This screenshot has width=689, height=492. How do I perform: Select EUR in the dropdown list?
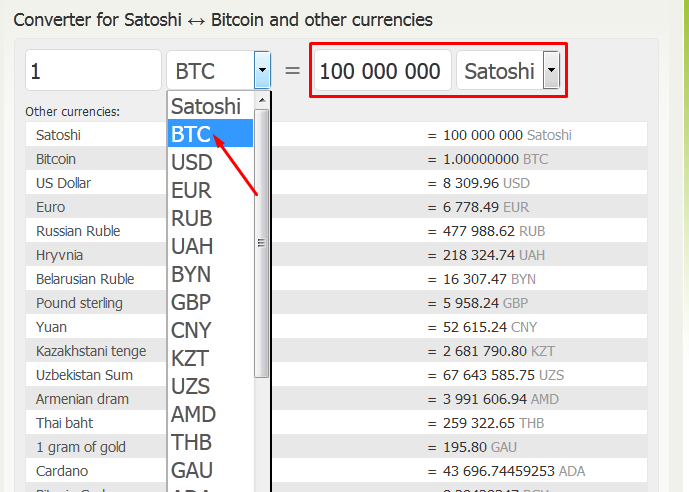click(x=210, y=190)
